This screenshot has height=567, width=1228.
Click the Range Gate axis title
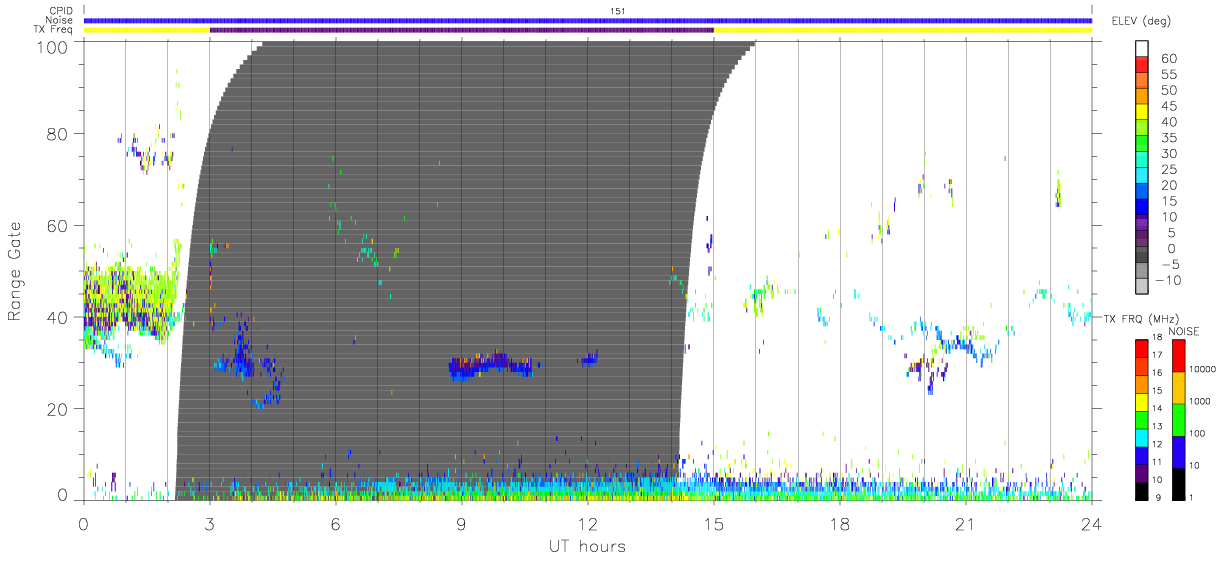click(16, 270)
